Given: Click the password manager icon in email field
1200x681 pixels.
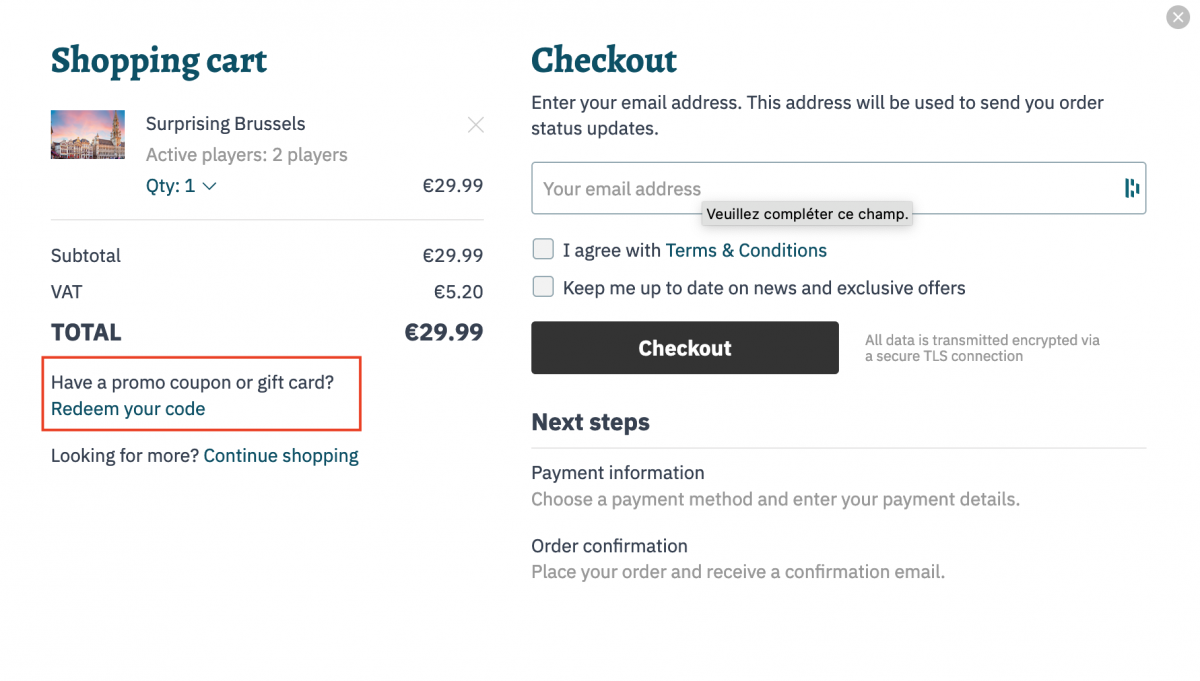Looking at the screenshot, I should click(x=1132, y=188).
